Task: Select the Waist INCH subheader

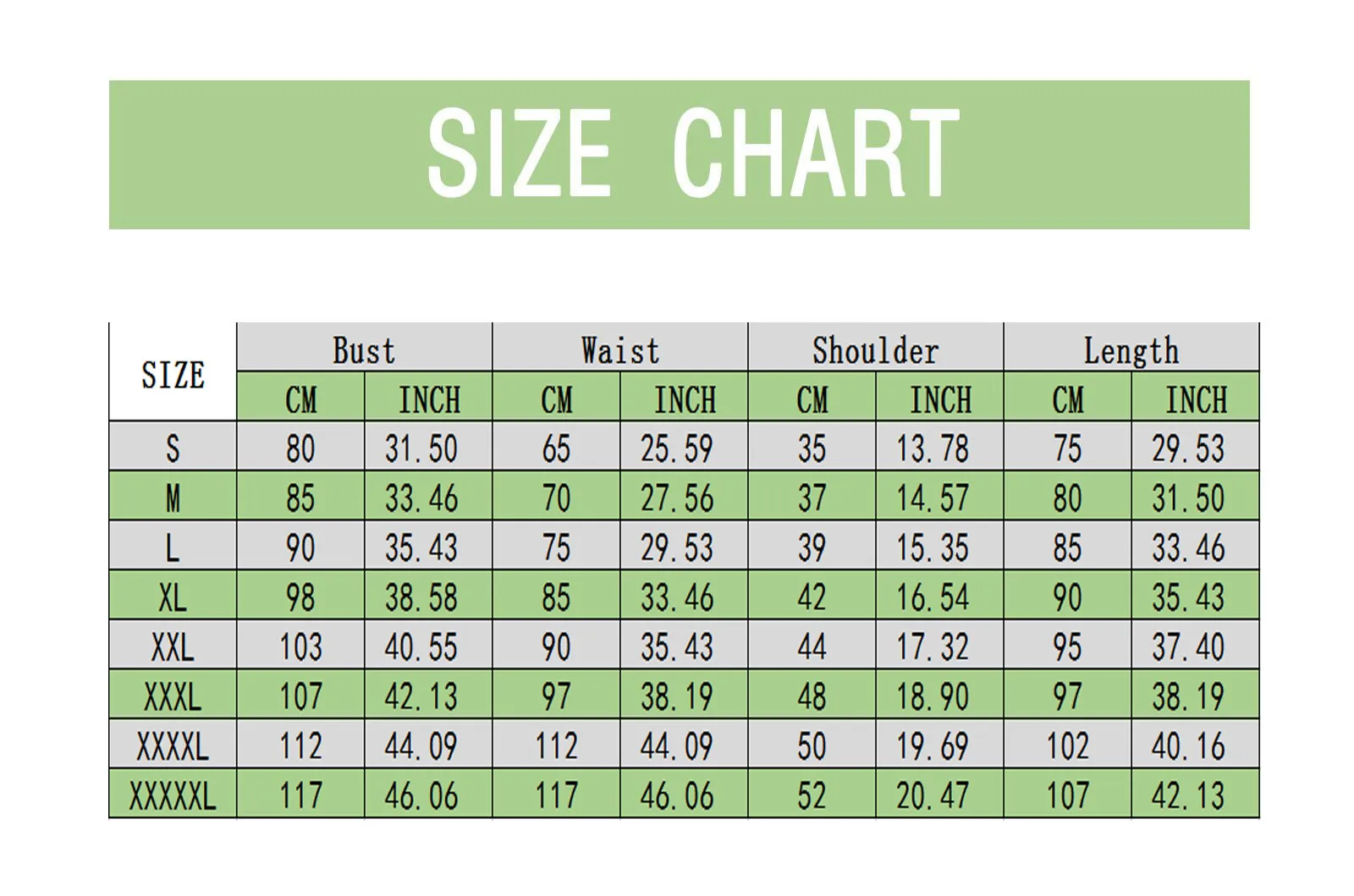Action: point(684,399)
